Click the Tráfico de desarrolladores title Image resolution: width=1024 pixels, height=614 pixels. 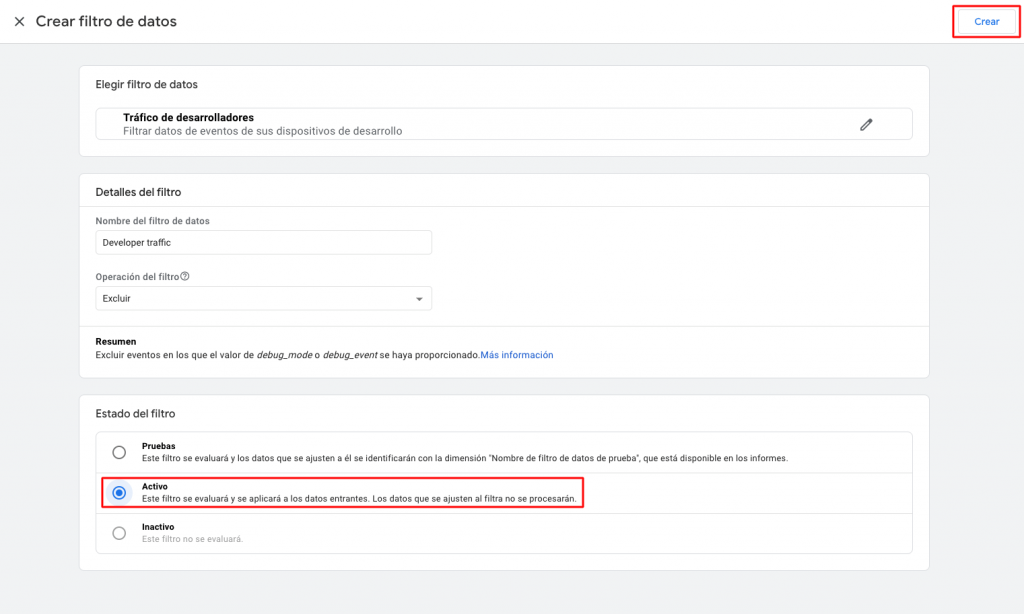(188, 118)
